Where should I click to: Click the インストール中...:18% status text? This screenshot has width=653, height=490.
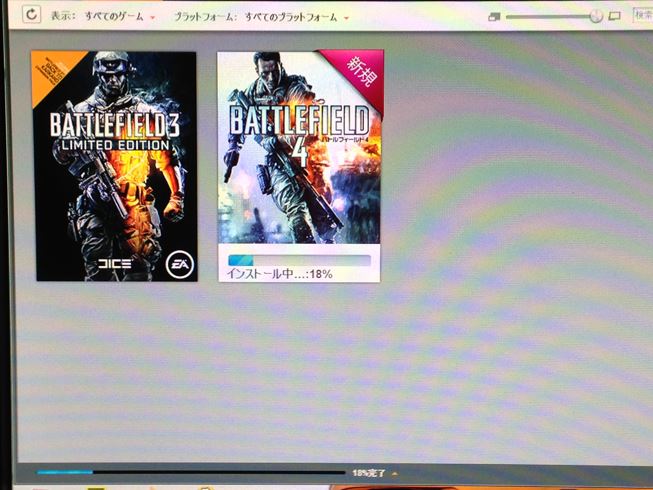279,274
